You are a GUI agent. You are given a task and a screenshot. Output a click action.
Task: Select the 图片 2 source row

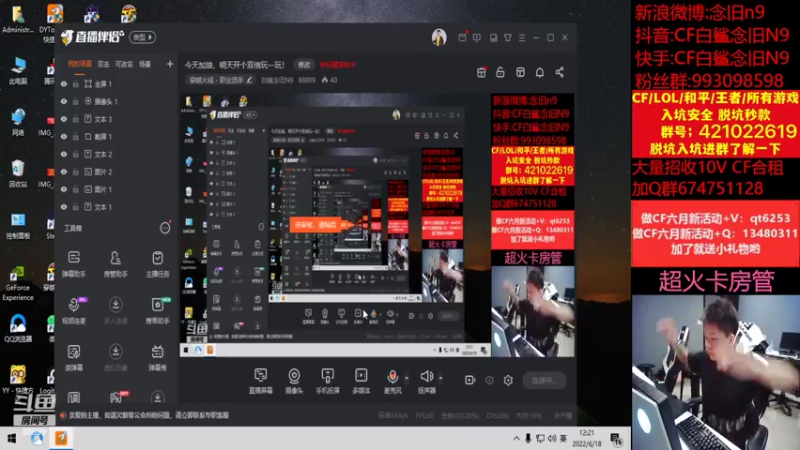coord(116,172)
